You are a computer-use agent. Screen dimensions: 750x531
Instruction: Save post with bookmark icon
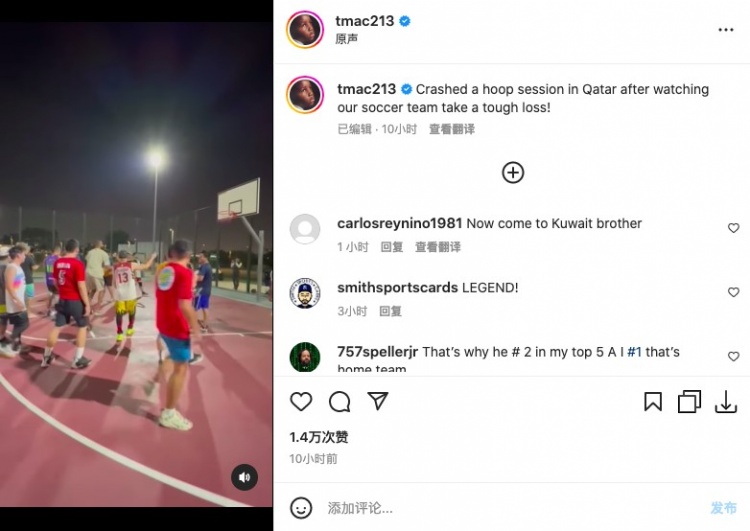[653, 401]
